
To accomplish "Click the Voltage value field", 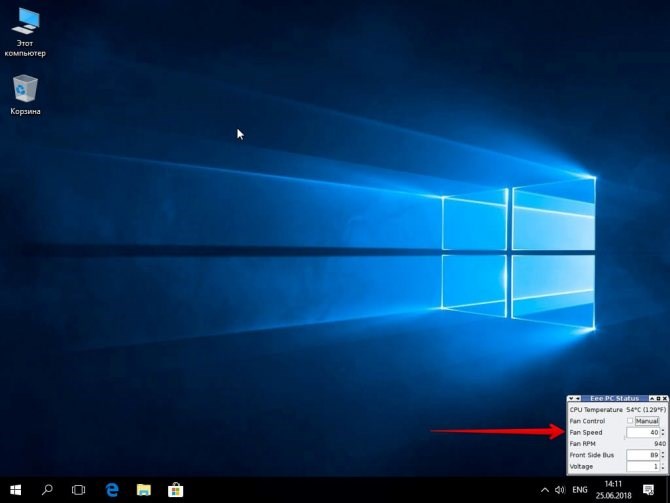I will tap(643, 466).
